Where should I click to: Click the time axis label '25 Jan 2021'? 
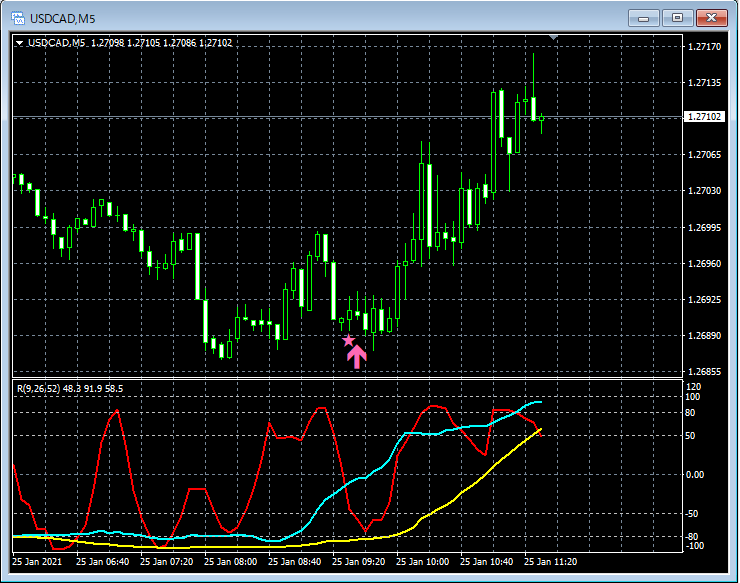click(x=37, y=562)
